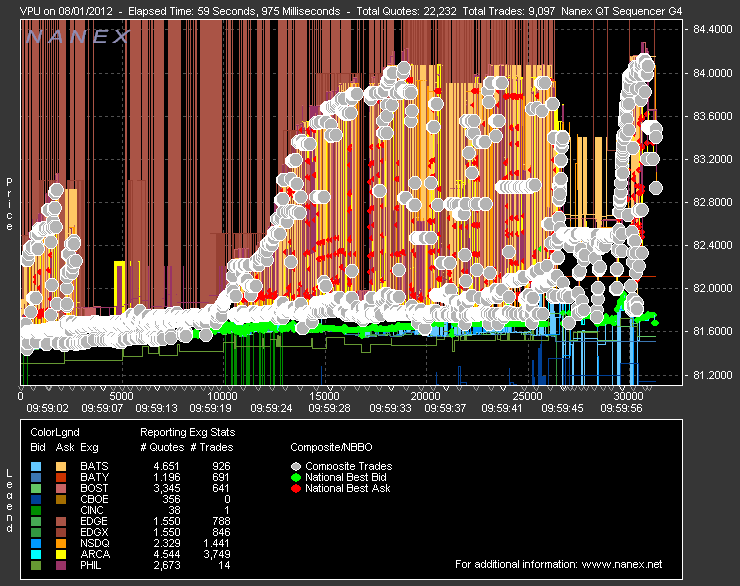740x586 pixels.
Task: Select the BOST bid color swatch
Action: click(x=36, y=488)
